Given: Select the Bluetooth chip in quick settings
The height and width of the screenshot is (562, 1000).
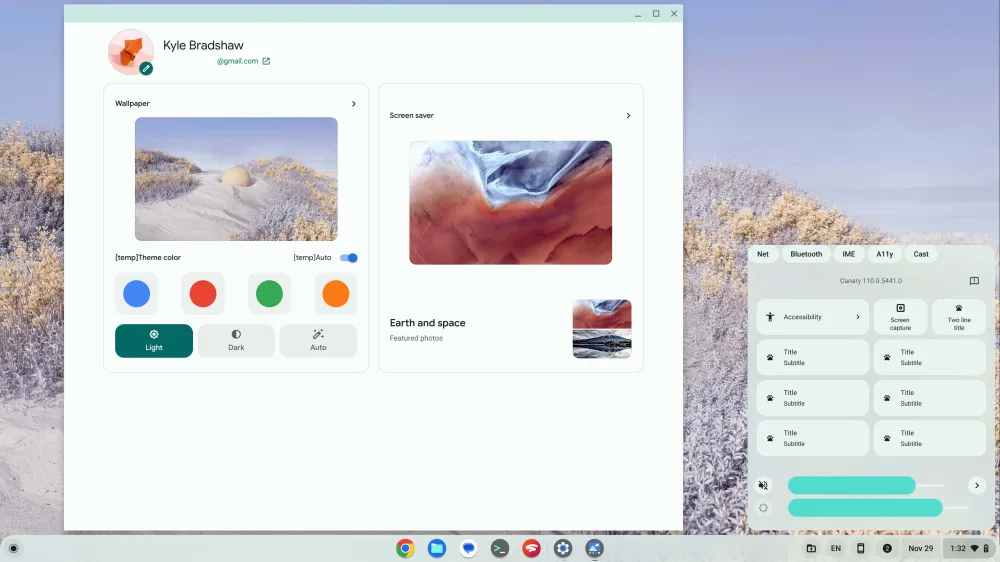Looking at the screenshot, I should [x=806, y=254].
